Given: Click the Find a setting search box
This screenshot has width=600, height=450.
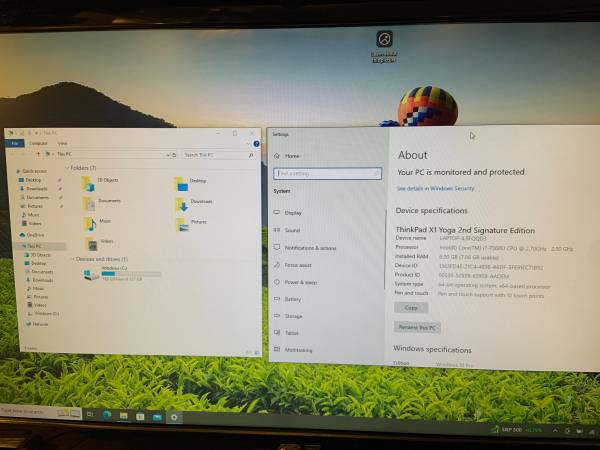Looking at the screenshot, I should [328, 173].
